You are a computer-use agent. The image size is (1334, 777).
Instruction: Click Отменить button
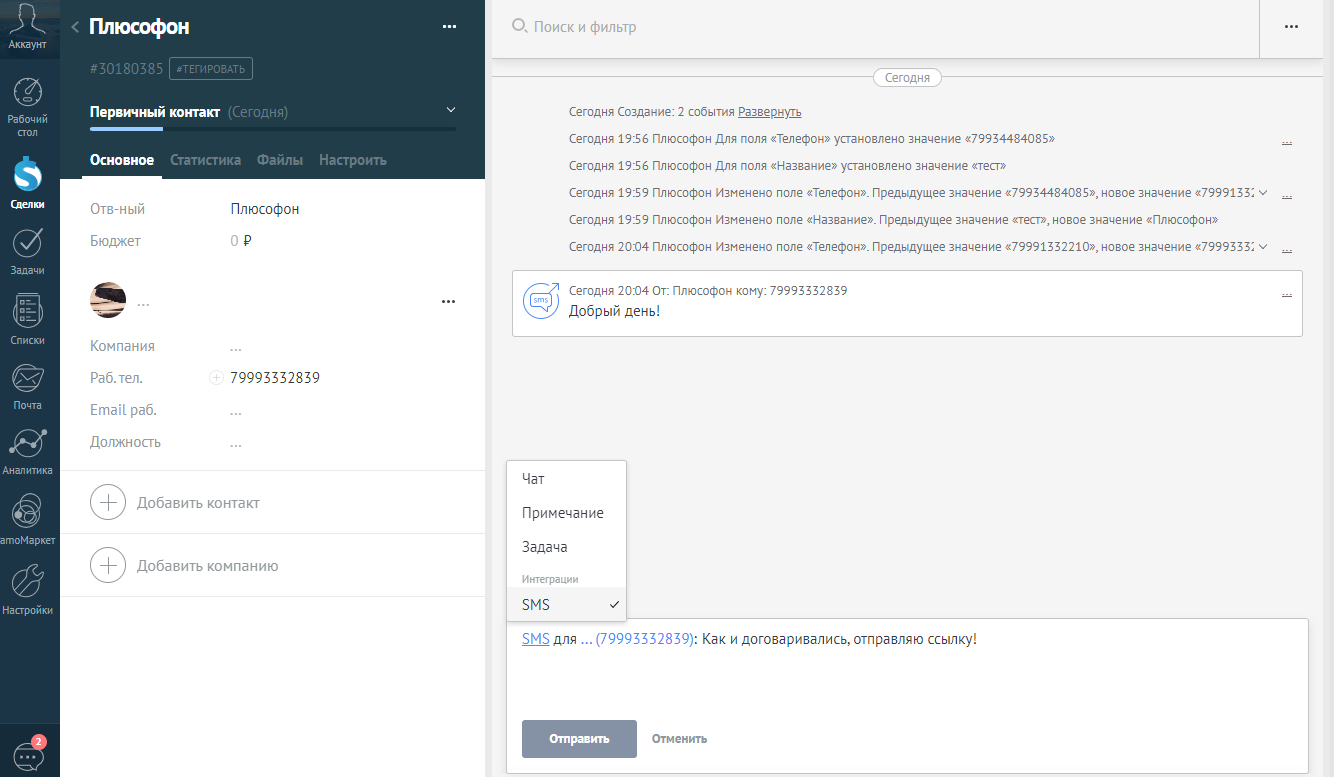click(679, 739)
